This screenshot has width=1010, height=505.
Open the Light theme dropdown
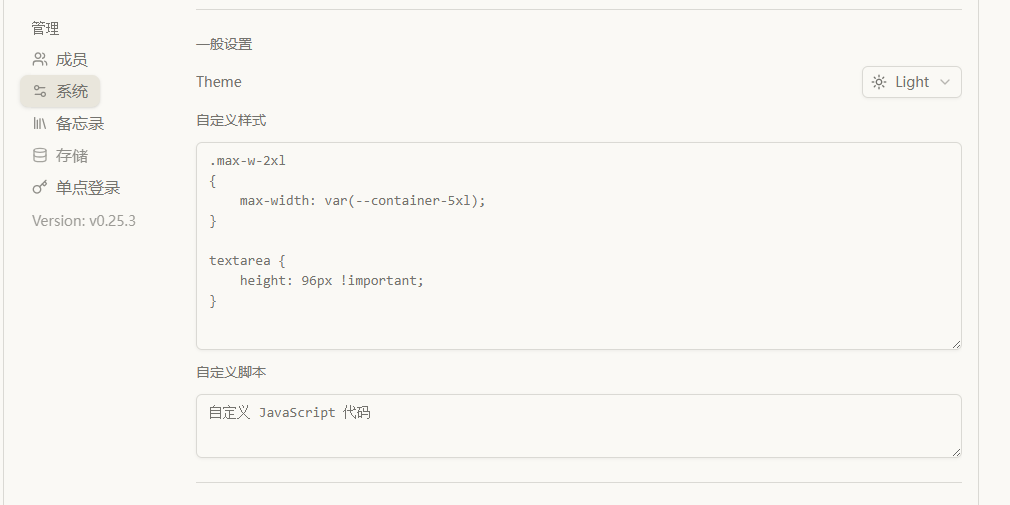pyautogui.click(x=911, y=82)
